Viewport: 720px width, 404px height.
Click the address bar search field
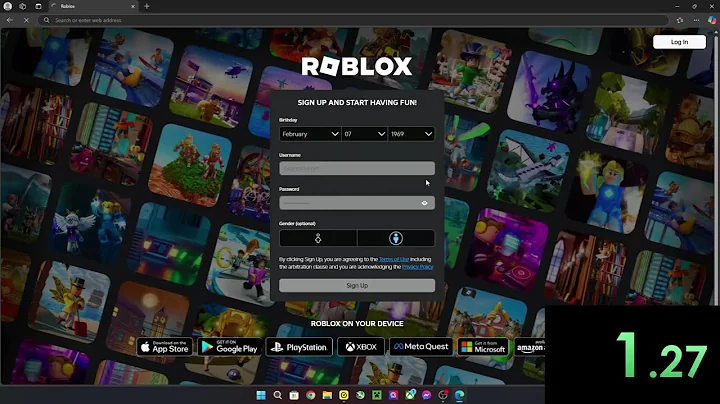tap(354, 20)
